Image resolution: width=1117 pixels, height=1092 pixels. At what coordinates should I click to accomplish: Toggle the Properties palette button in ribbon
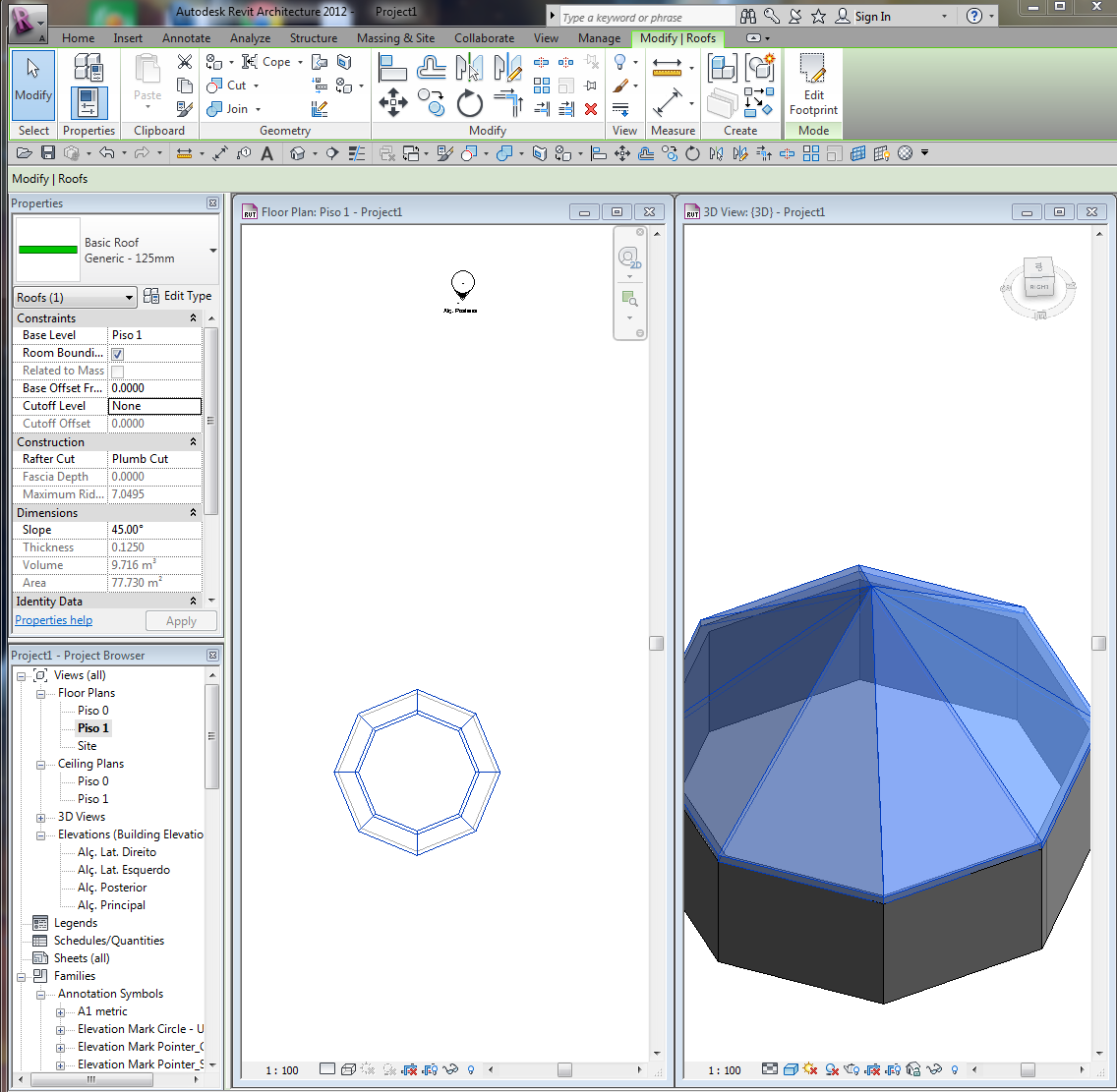[x=88, y=103]
